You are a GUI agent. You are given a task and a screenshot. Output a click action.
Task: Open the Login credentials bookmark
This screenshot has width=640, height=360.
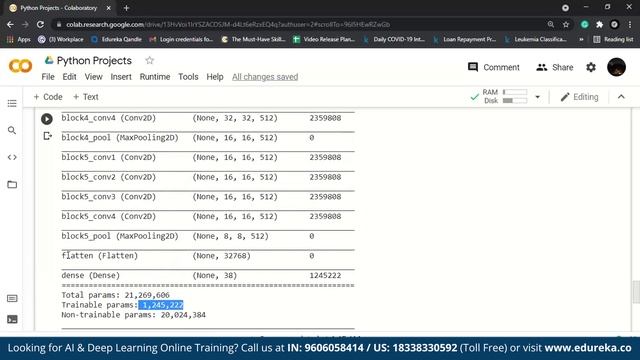point(181,39)
